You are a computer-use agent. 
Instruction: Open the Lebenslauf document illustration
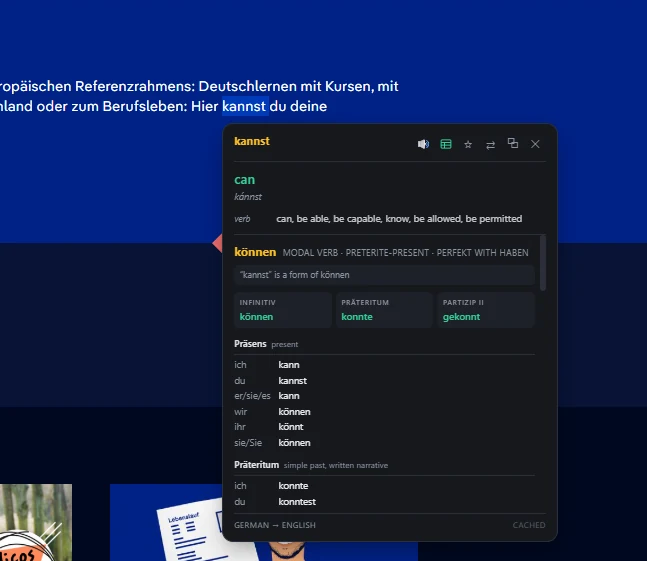point(195,531)
